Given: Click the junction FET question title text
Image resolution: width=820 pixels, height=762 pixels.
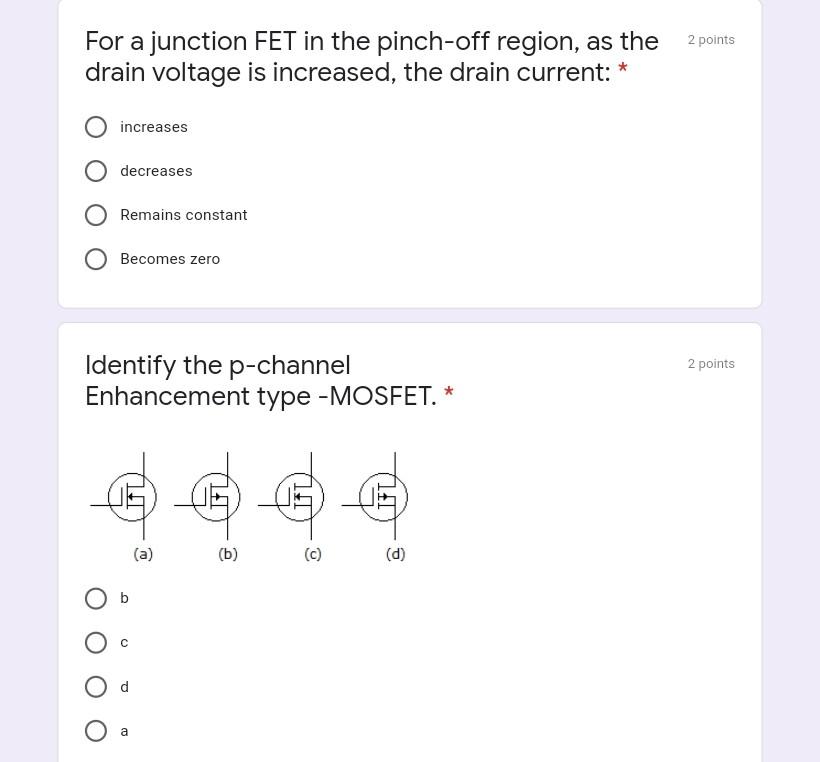Looking at the screenshot, I should pyautogui.click(x=371, y=56).
